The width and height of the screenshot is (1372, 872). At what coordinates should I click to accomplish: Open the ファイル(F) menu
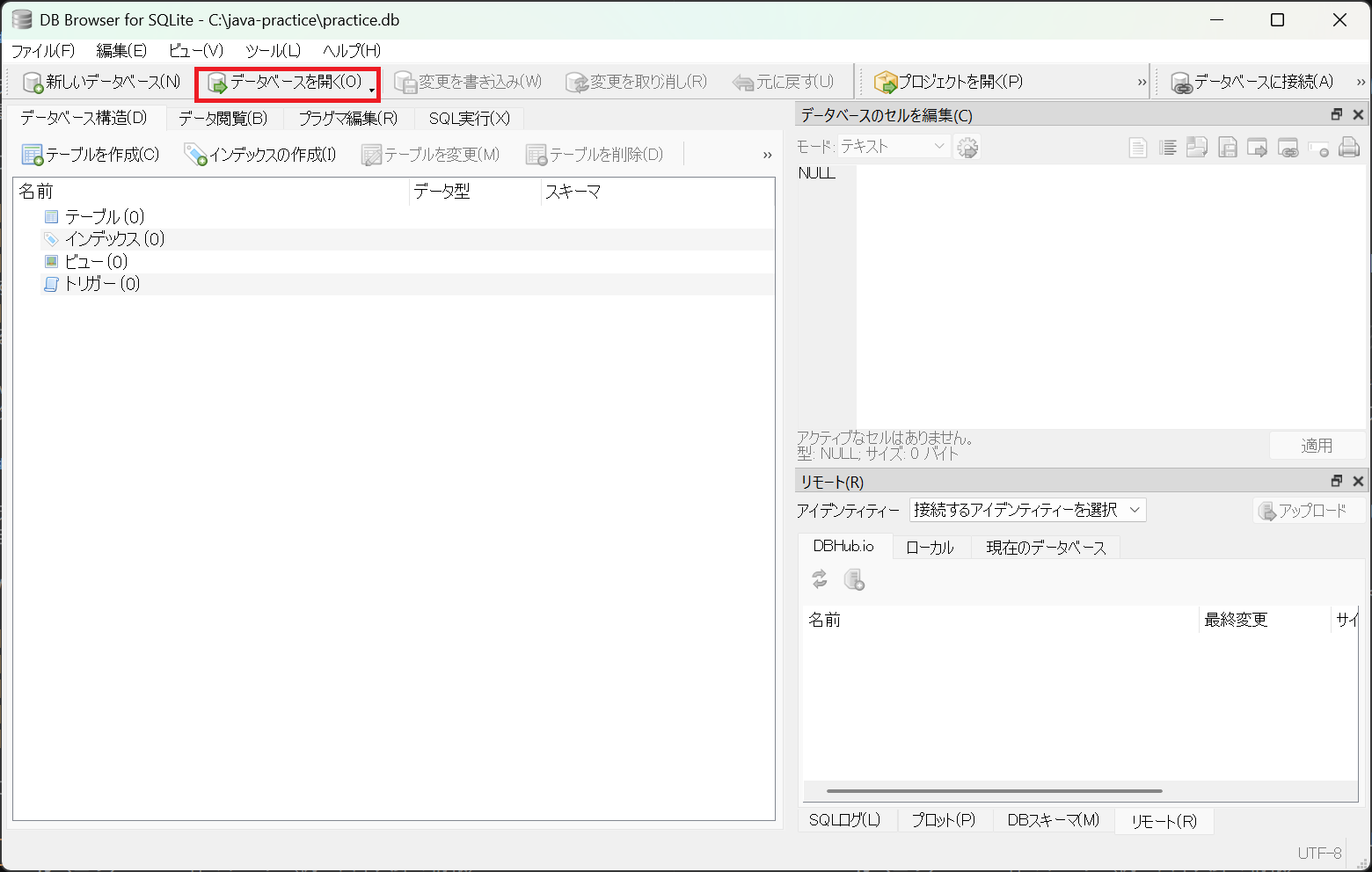[43, 51]
